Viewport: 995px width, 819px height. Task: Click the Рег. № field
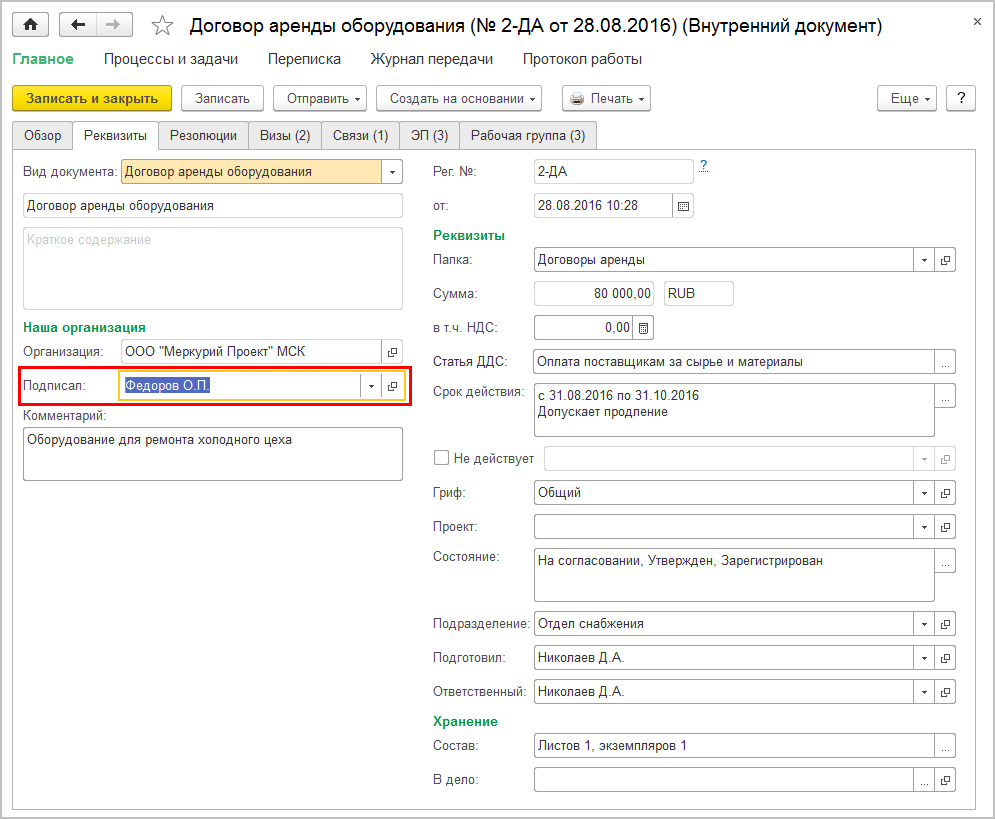coord(614,172)
